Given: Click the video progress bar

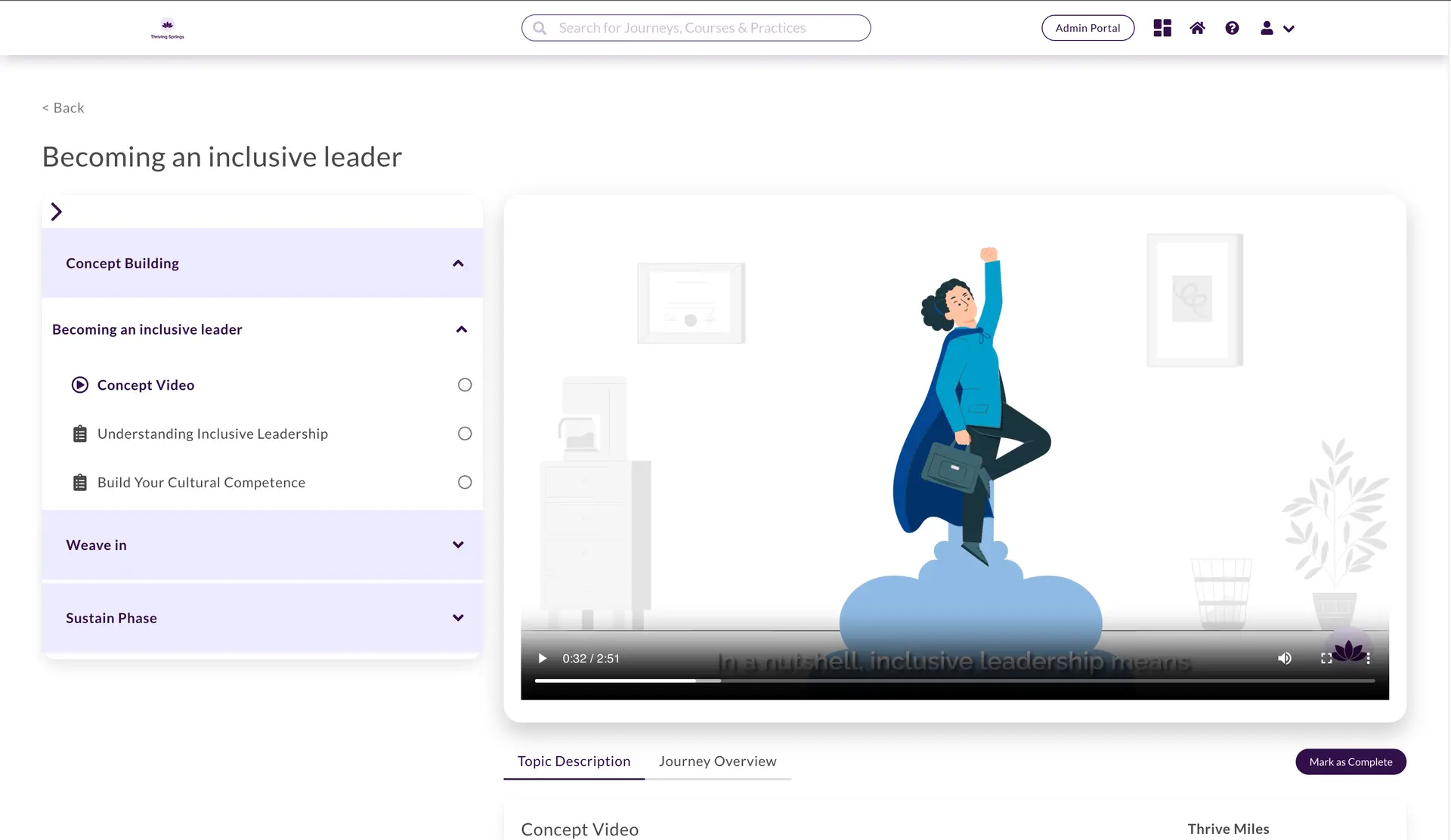Looking at the screenshot, I should click(954, 681).
